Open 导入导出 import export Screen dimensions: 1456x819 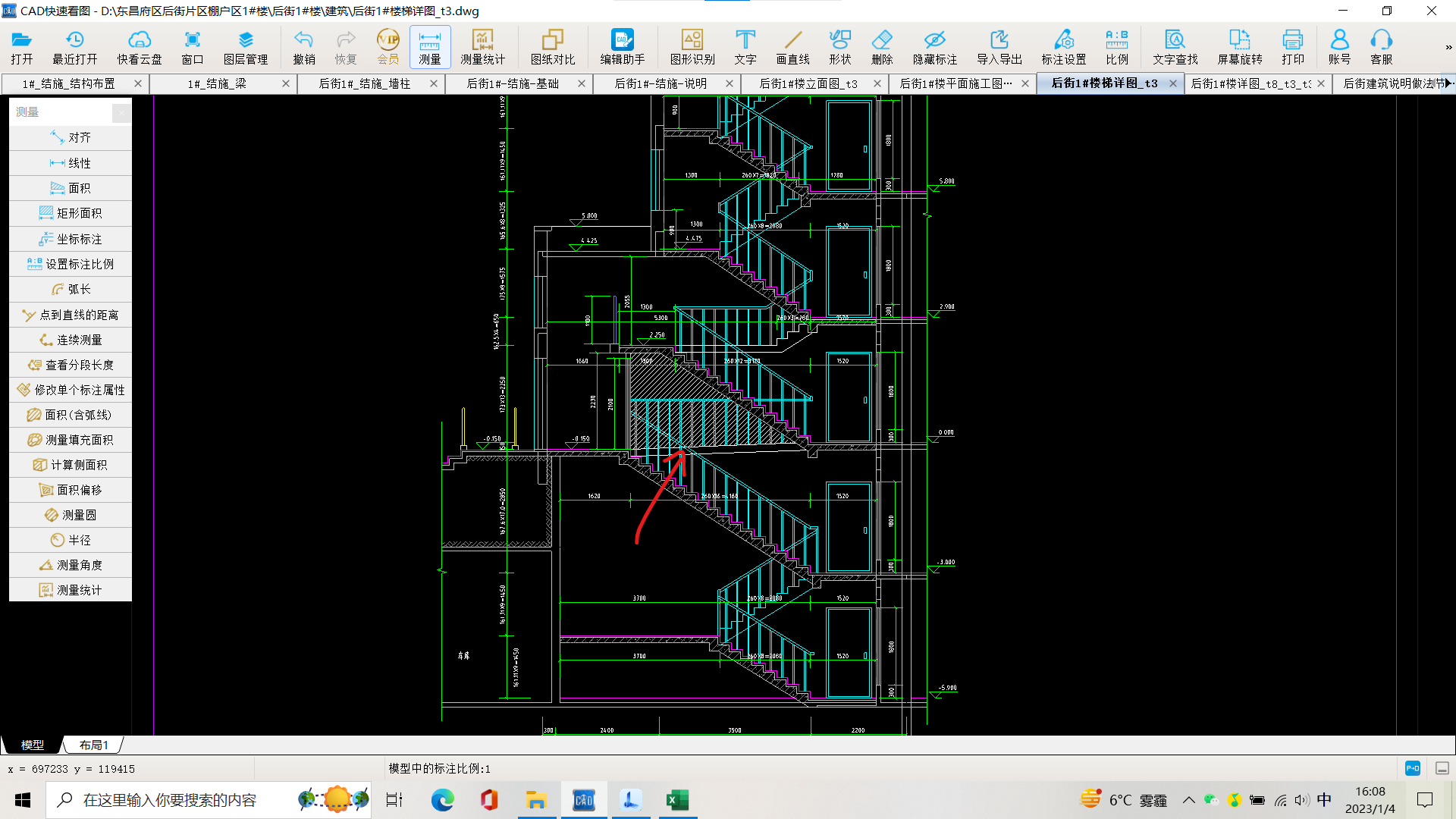pyautogui.click(x=999, y=47)
